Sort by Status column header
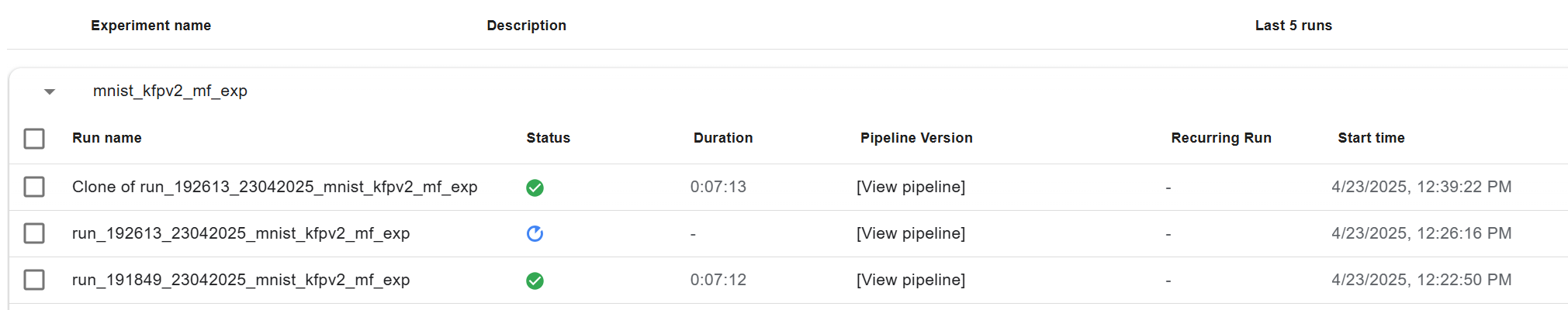This screenshot has width=1568, height=310. 548,138
